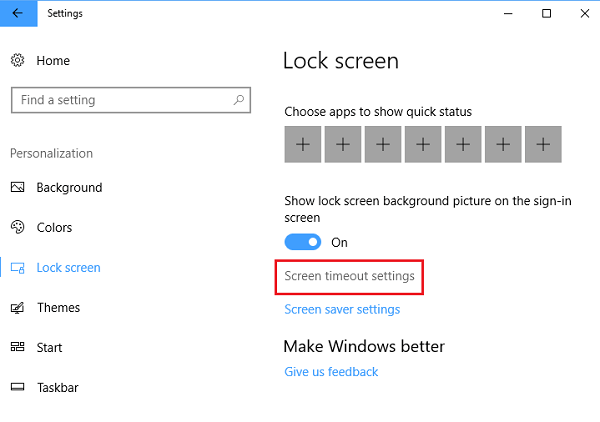This screenshot has height=422, width=600.
Task: Click the Home gear icon
Action: tap(18, 61)
